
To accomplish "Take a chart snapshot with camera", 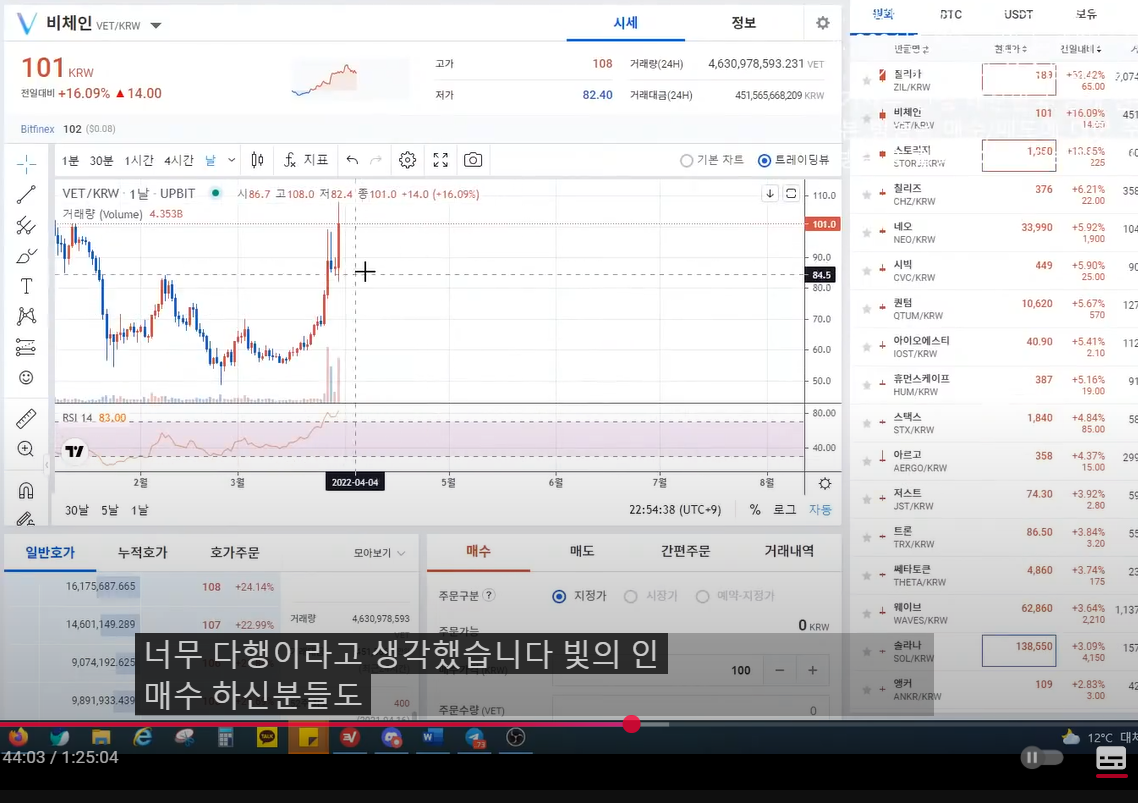I will pyautogui.click(x=473, y=160).
